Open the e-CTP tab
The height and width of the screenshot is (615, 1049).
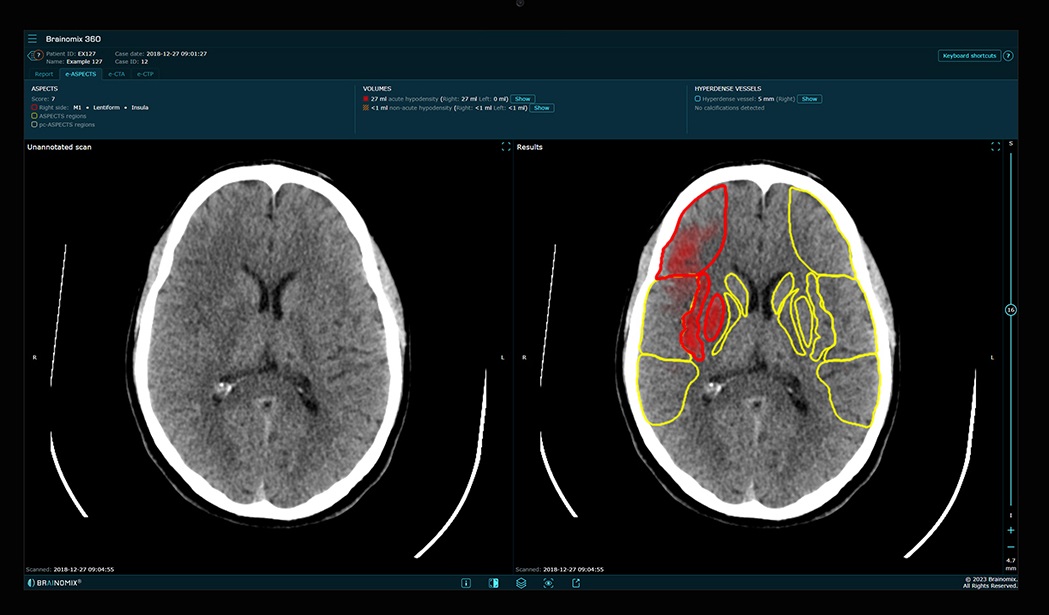145,74
